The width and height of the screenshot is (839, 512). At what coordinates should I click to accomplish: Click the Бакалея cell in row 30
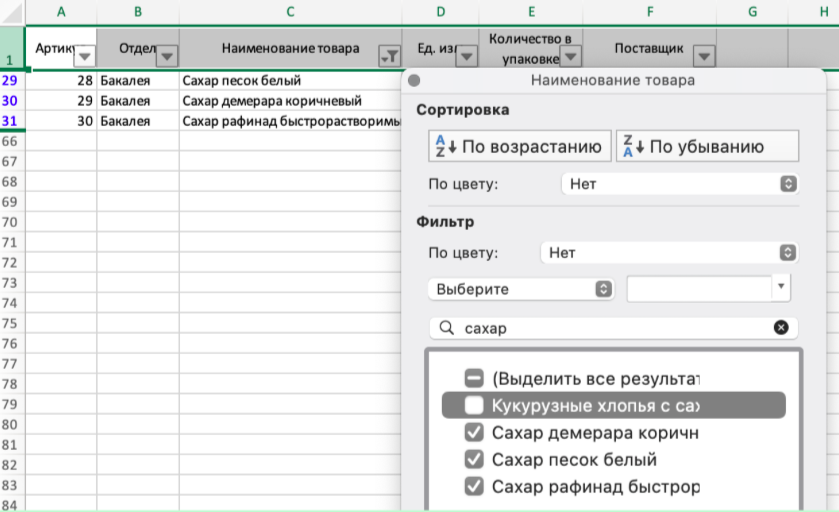tap(138, 101)
